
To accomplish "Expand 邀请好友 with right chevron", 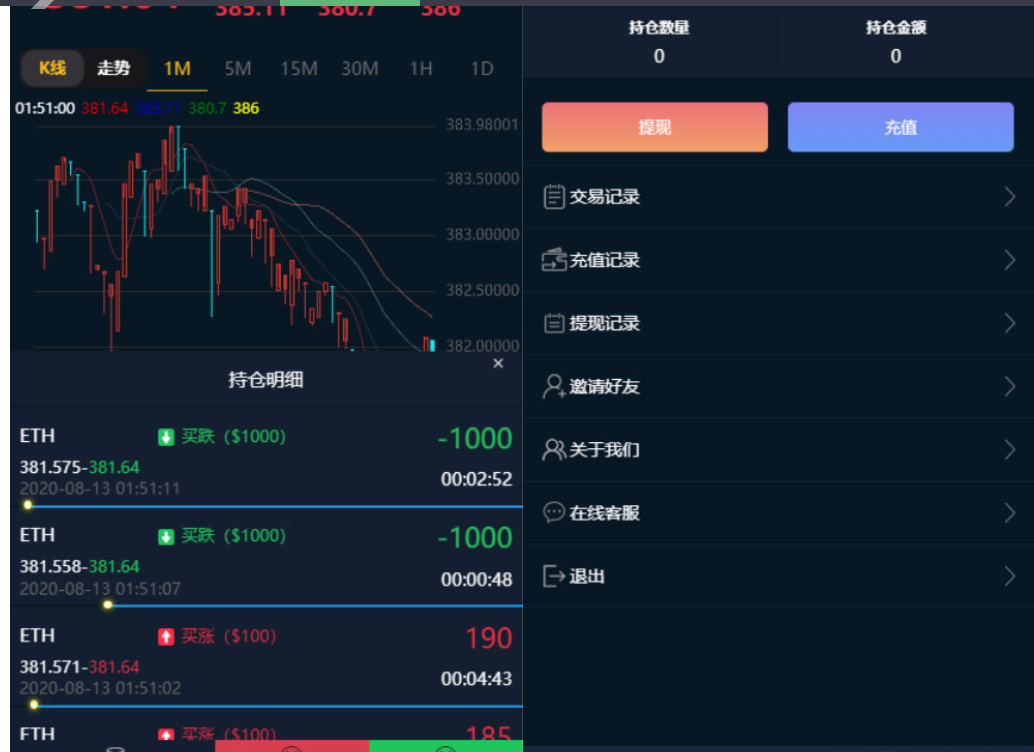I will 1010,386.
